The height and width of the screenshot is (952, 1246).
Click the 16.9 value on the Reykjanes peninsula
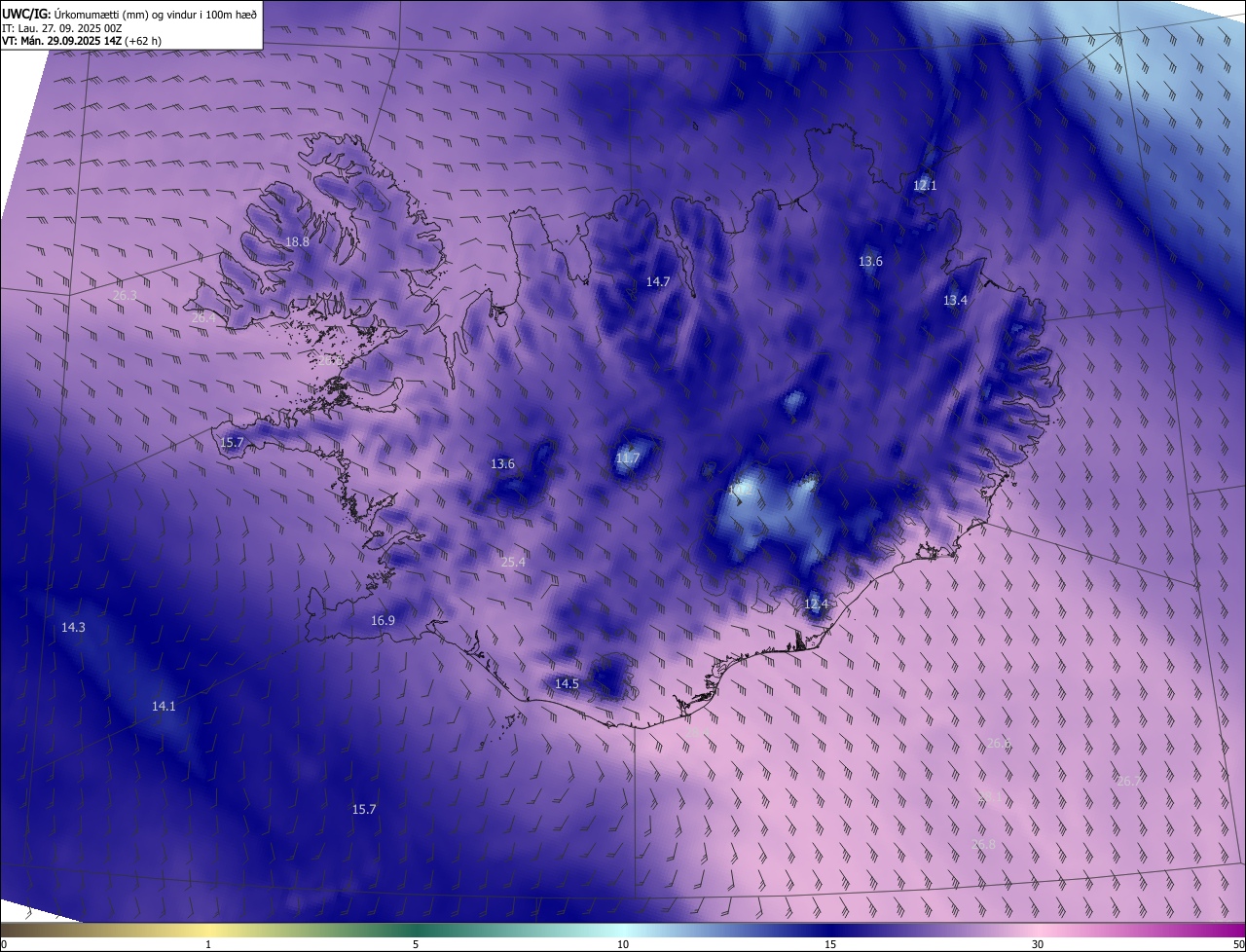point(383,620)
